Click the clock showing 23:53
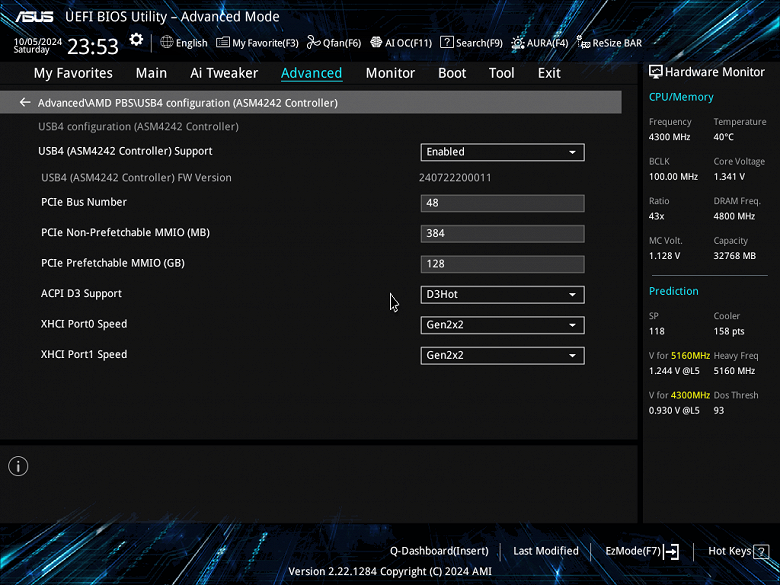The height and width of the screenshot is (585, 780). click(93, 46)
